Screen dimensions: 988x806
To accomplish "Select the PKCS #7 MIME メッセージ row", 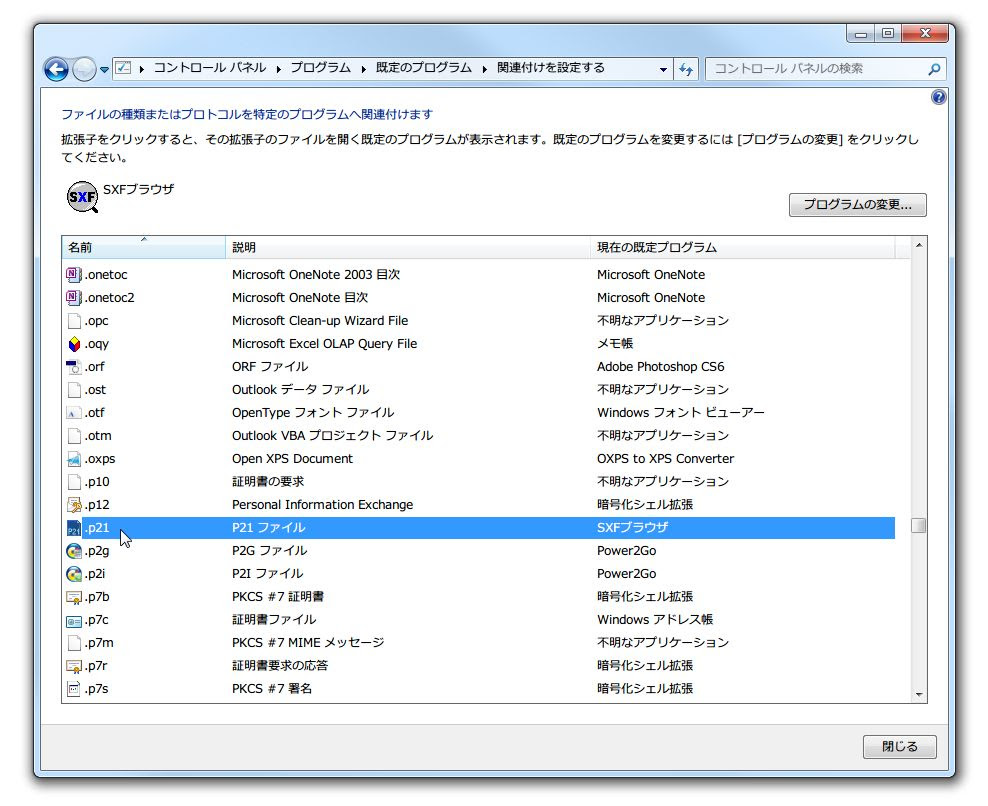I will click(479, 643).
